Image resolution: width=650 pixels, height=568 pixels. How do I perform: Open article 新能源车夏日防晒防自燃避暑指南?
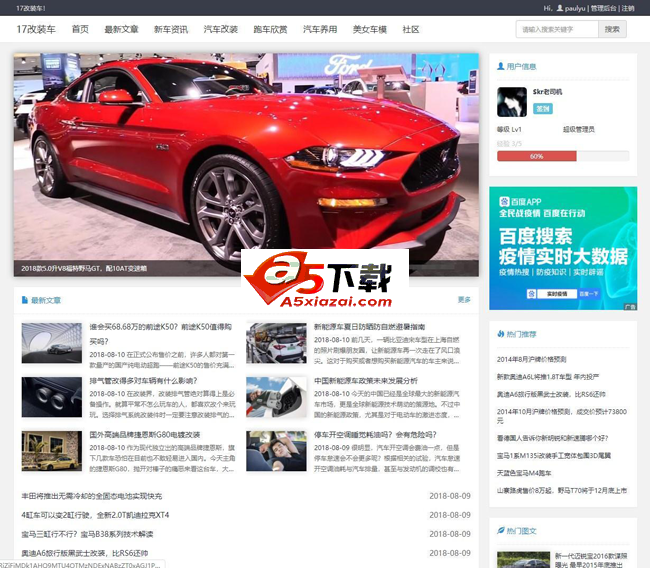[x=369, y=327]
